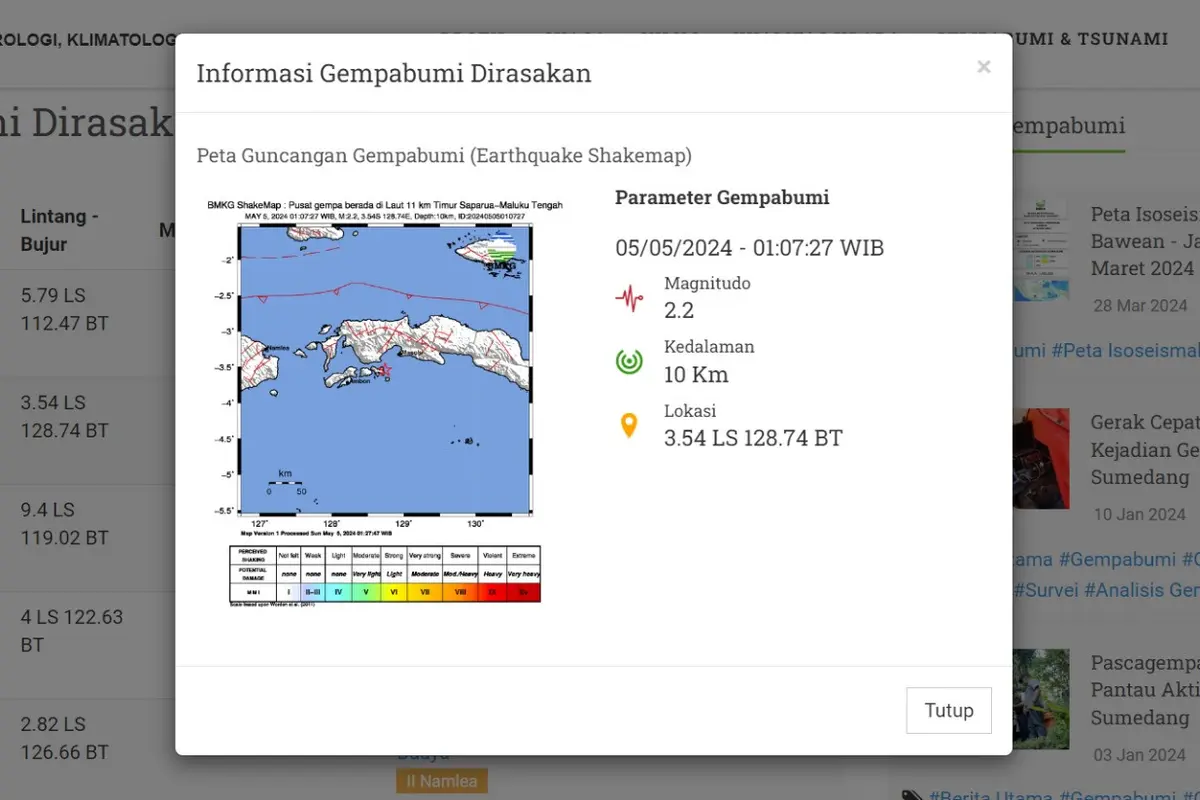The height and width of the screenshot is (800, 1200).
Task: Select the 28 Mar 2024 article date
Action: click(x=1140, y=306)
